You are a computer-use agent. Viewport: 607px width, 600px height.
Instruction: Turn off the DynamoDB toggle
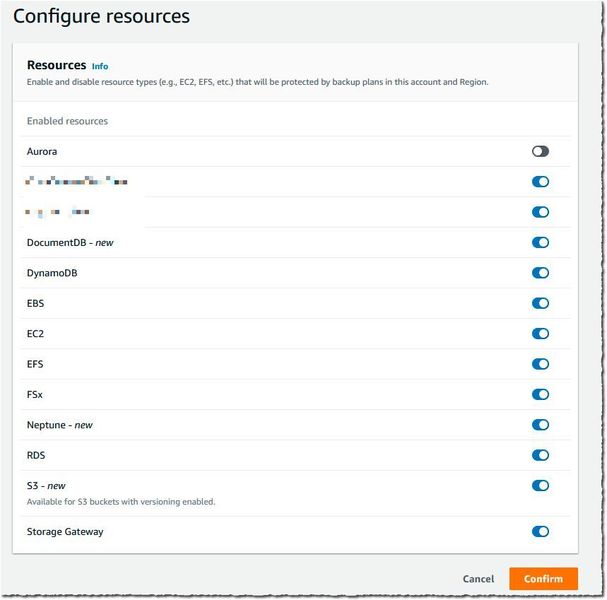coord(540,273)
